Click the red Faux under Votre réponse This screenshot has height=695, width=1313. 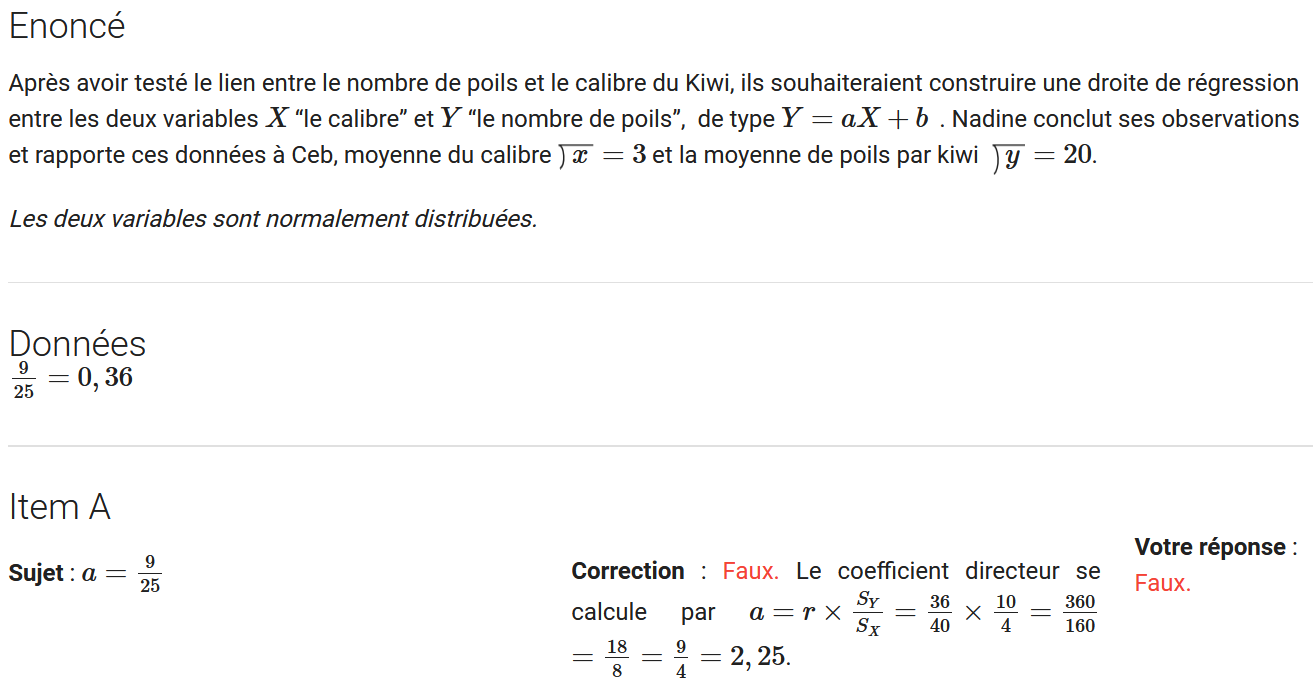pos(1162,583)
